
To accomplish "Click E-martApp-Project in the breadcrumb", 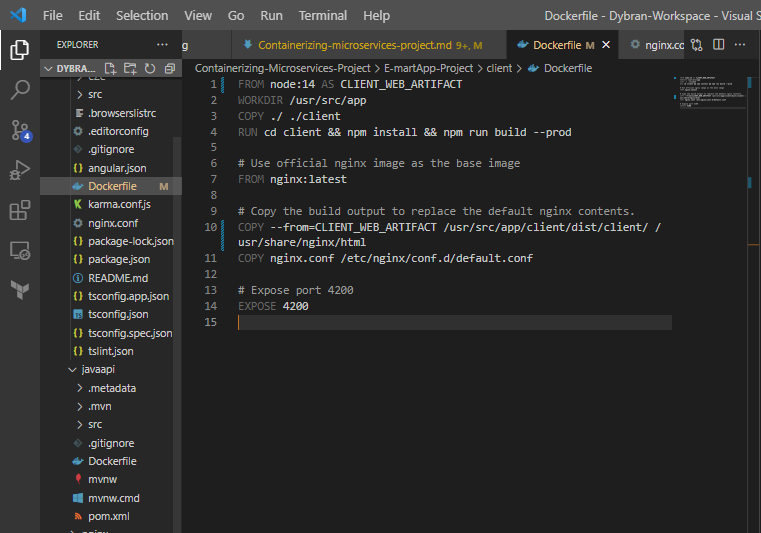I will tap(427, 68).
